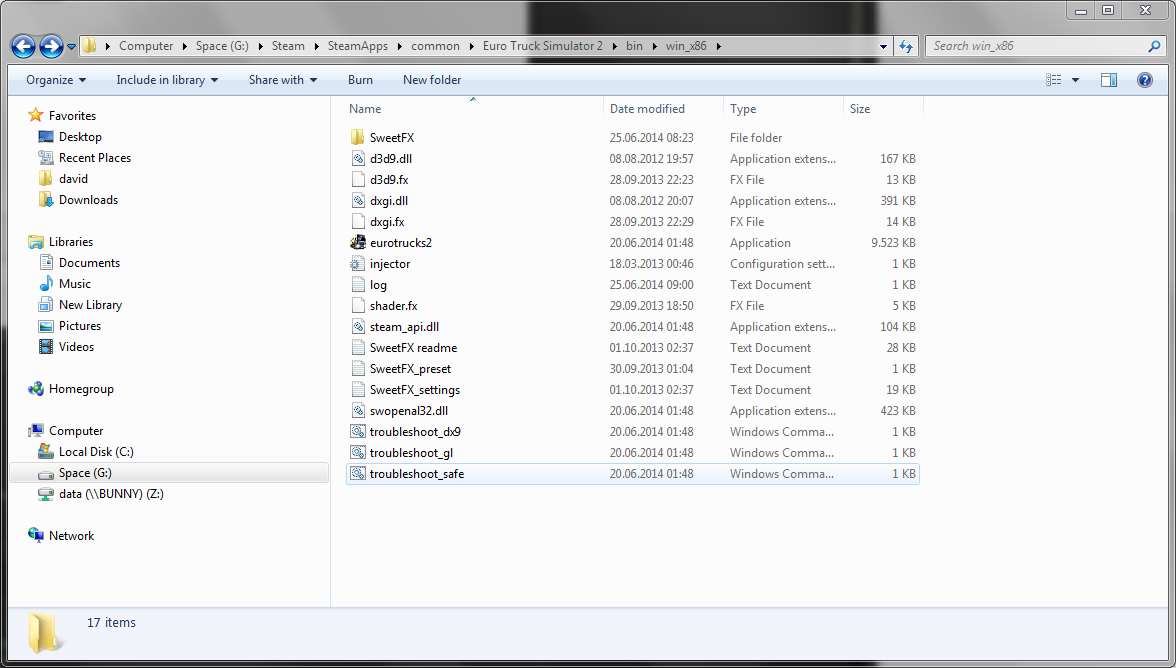Select the SweetFX folder icon

(x=358, y=138)
